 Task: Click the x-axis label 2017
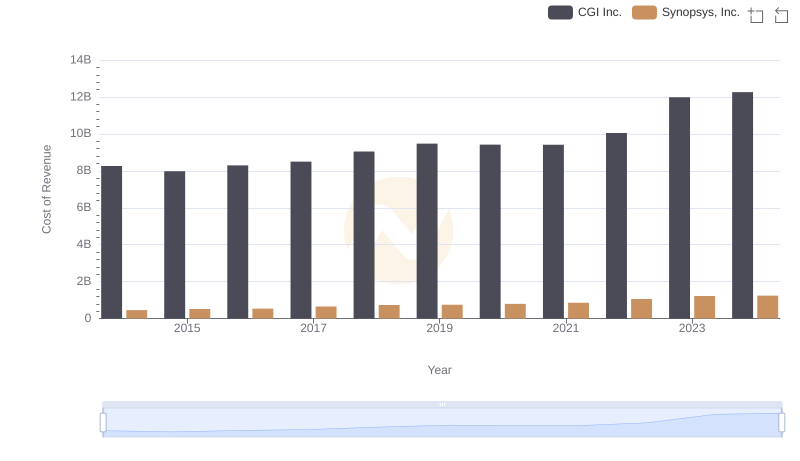313,328
